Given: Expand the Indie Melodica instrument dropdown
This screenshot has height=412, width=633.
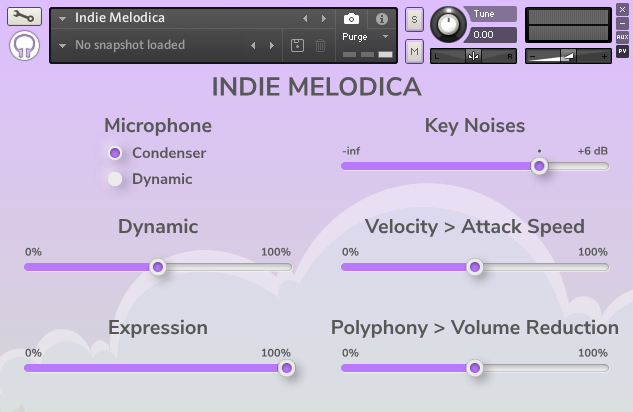Looking at the screenshot, I should (x=63, y=19).
